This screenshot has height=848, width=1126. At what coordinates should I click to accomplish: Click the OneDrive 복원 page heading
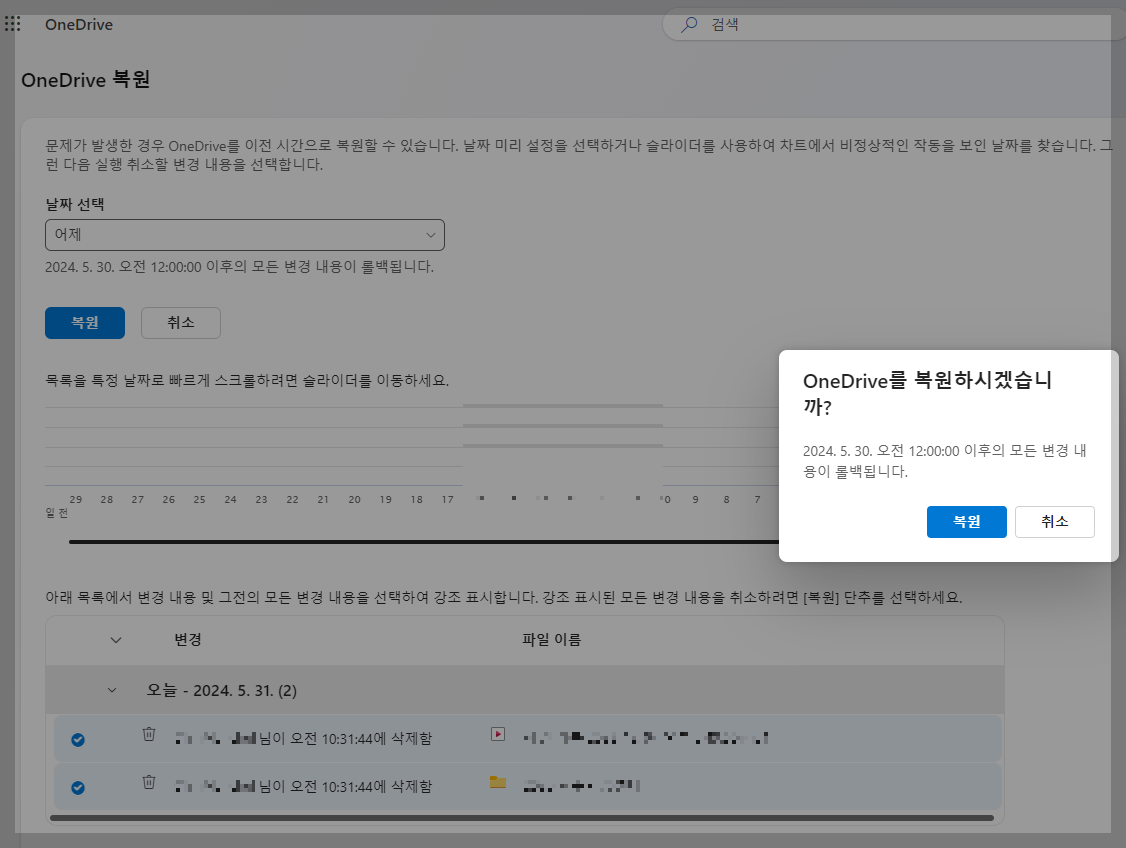tap(85, 80)
